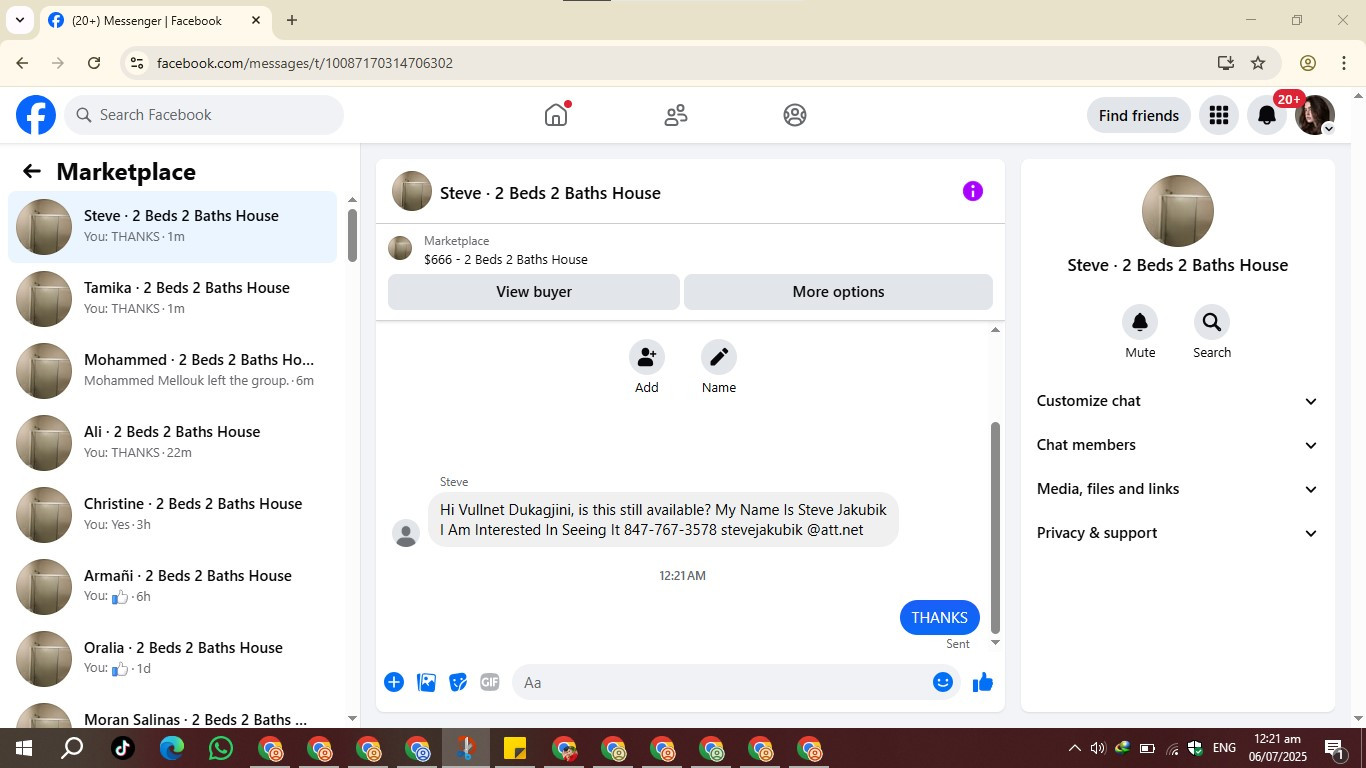Click the THANKS sent message bubble
The height and width of the screenshot is (768, 1366).
939,617
